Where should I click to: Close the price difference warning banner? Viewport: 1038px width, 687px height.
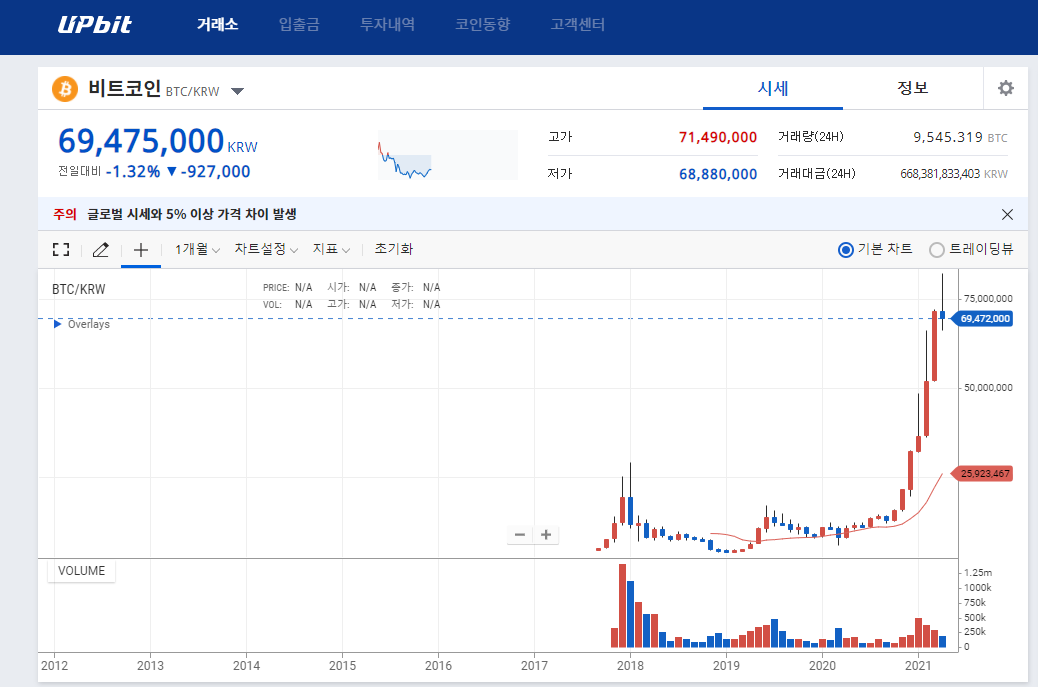point(1007,214)
